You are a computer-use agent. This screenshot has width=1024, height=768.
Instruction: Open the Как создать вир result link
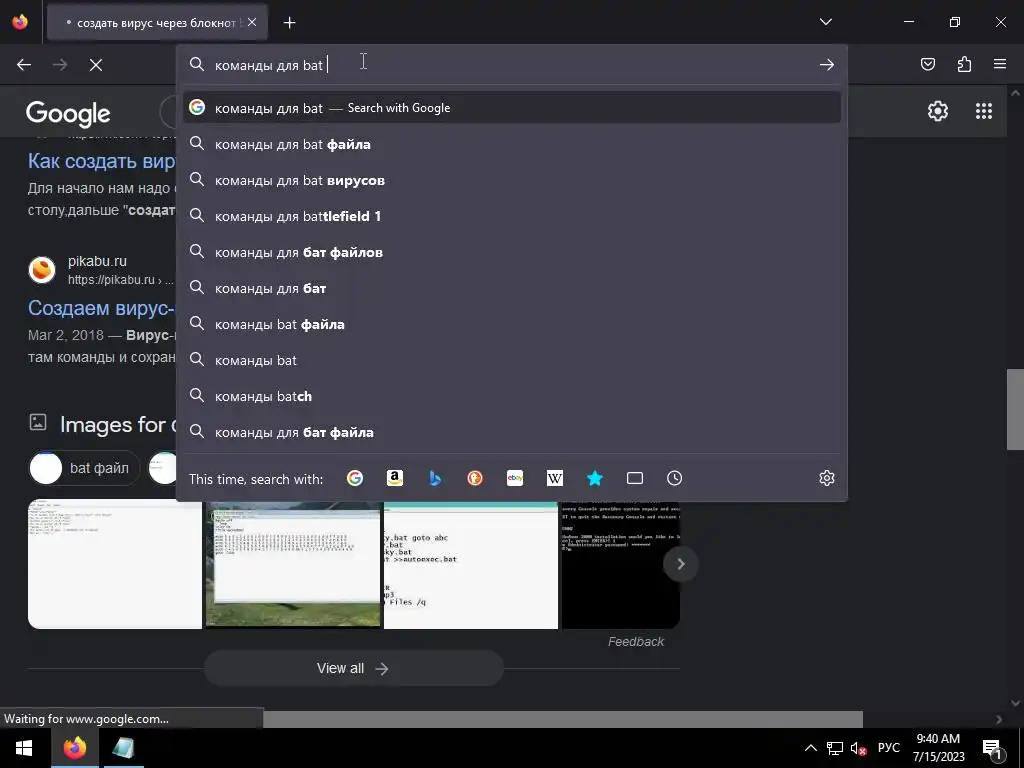101,161
